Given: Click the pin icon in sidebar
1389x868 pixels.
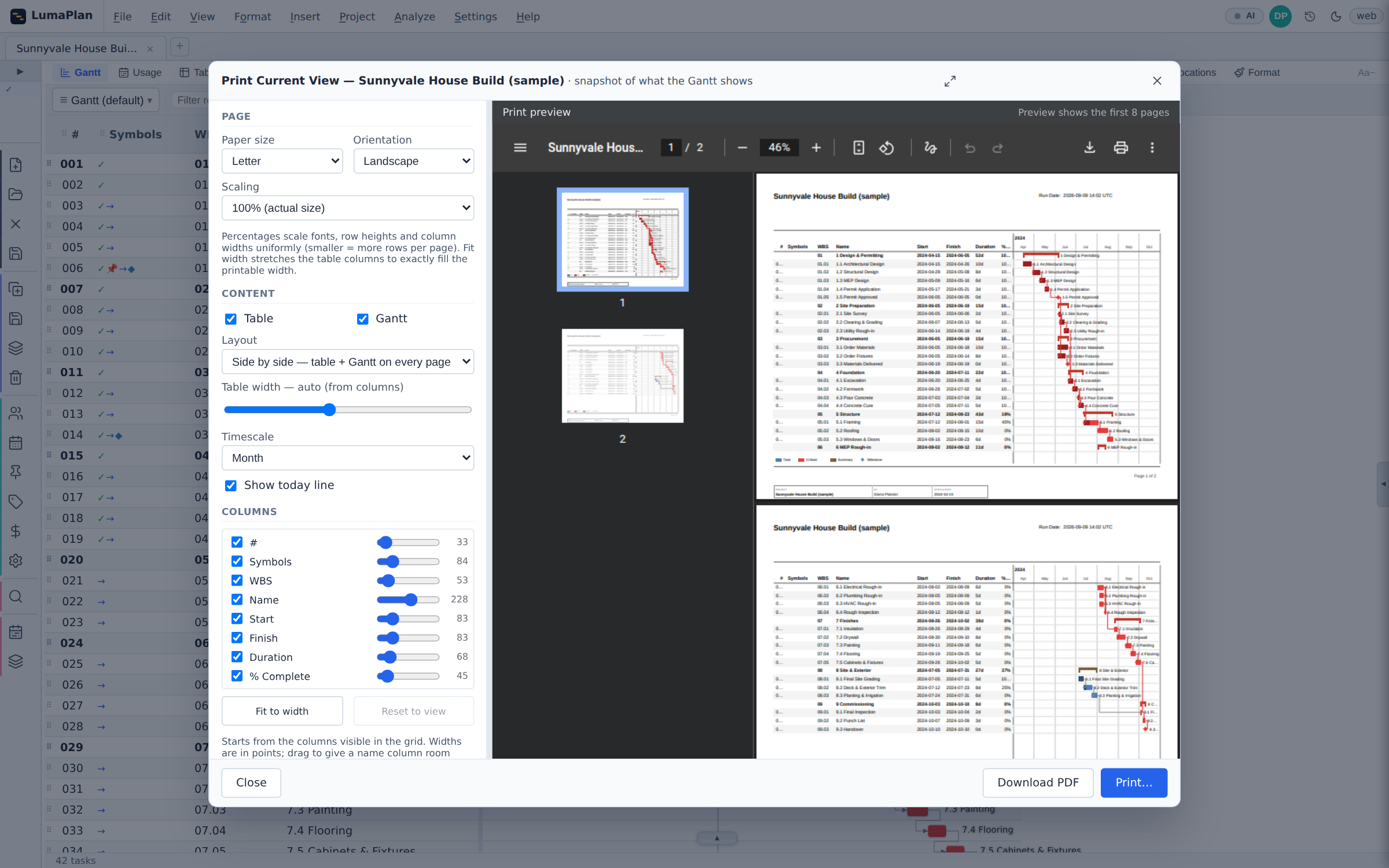Looking at the screenshot, I should 16,472.
